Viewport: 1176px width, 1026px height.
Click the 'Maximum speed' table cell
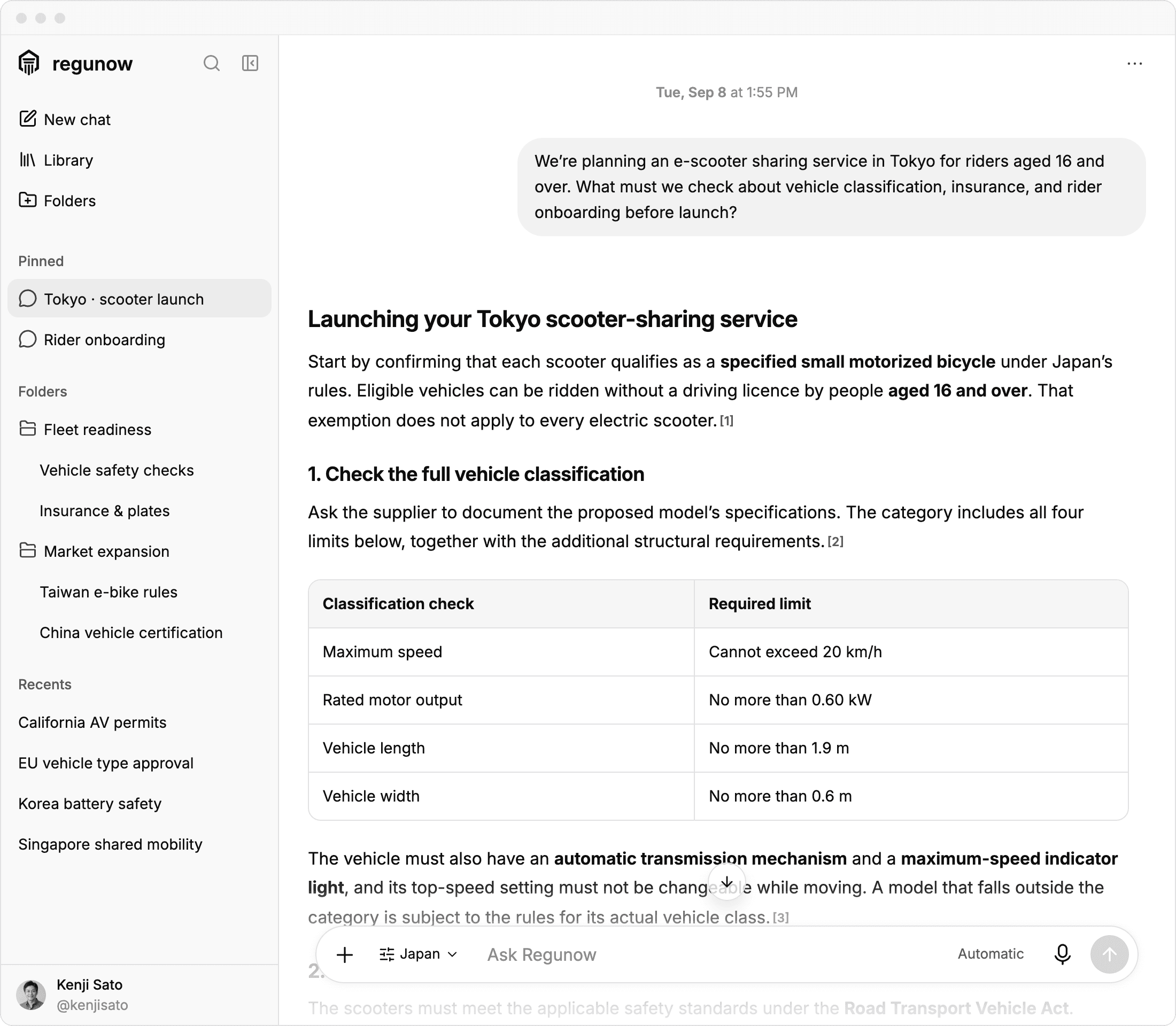501,652
